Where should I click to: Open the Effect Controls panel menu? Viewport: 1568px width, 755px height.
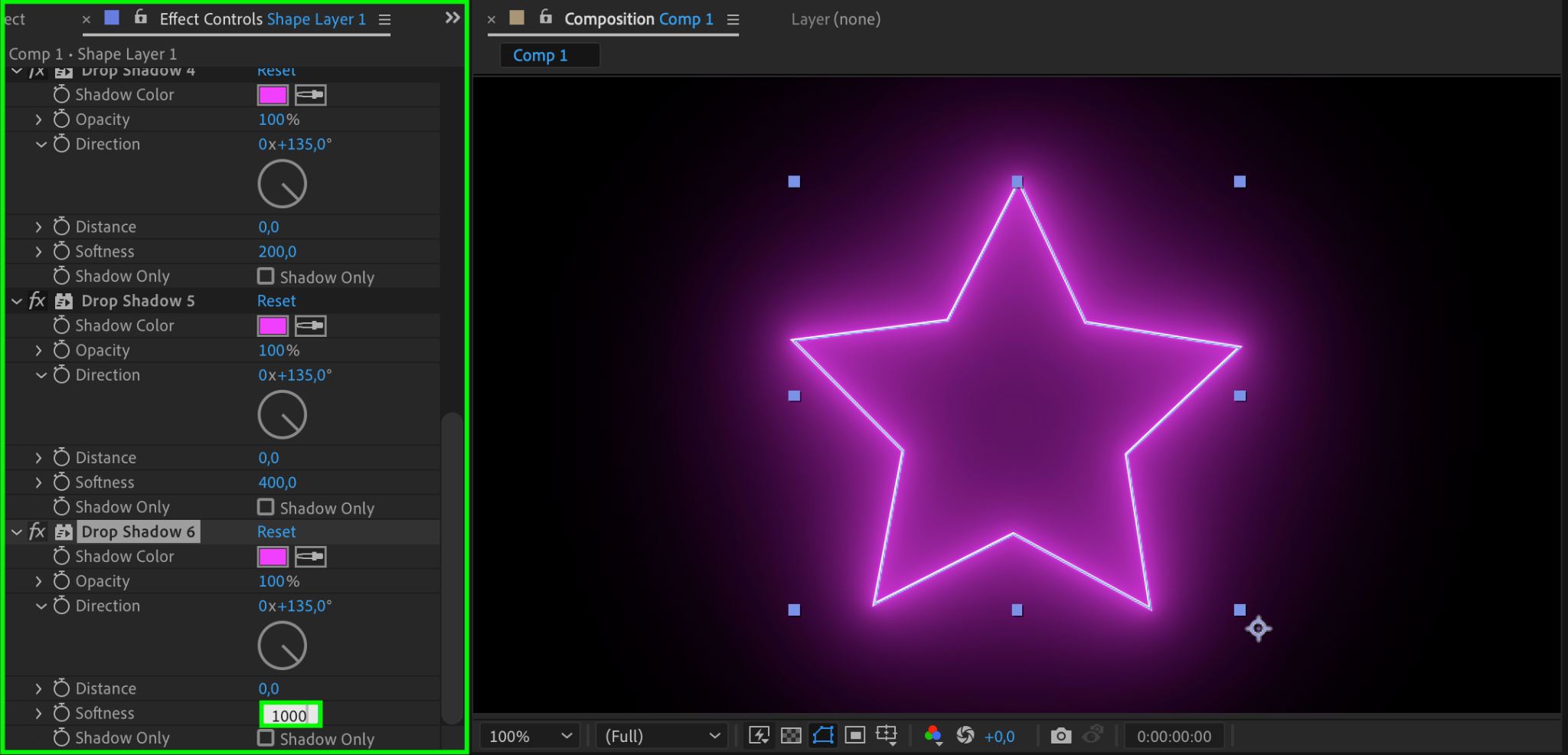[384, 20]
